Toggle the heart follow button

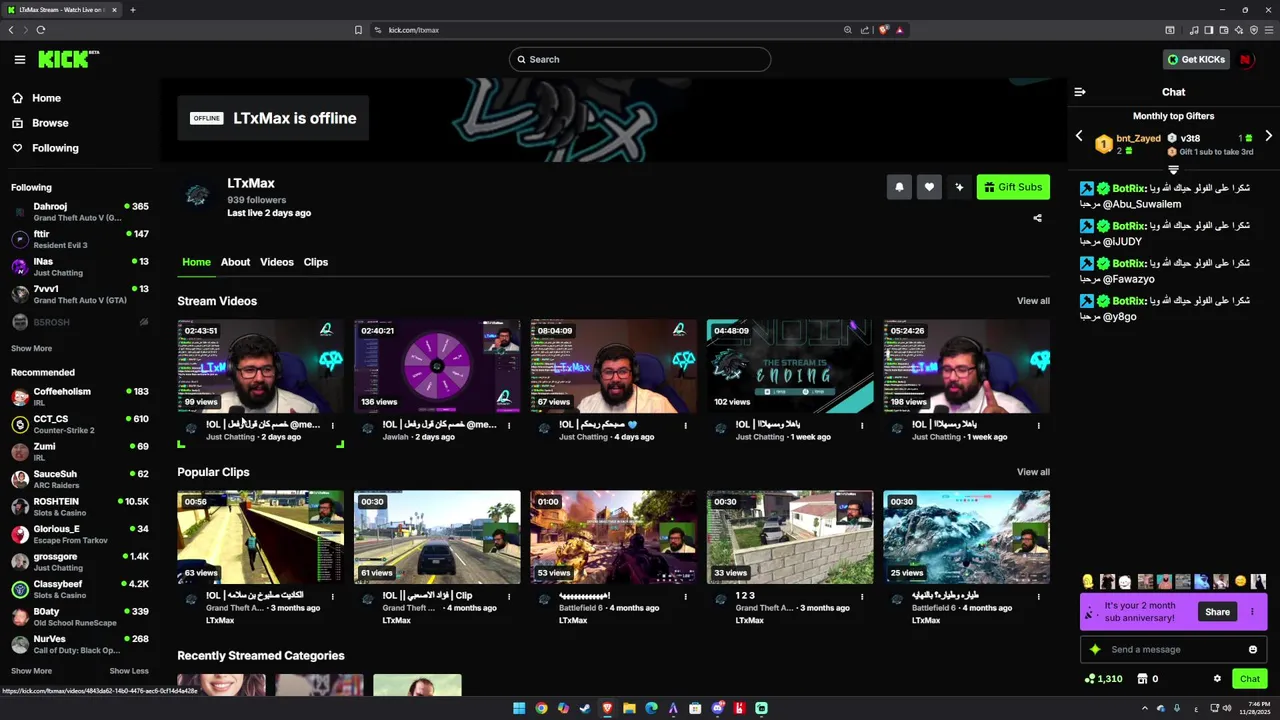929,187
